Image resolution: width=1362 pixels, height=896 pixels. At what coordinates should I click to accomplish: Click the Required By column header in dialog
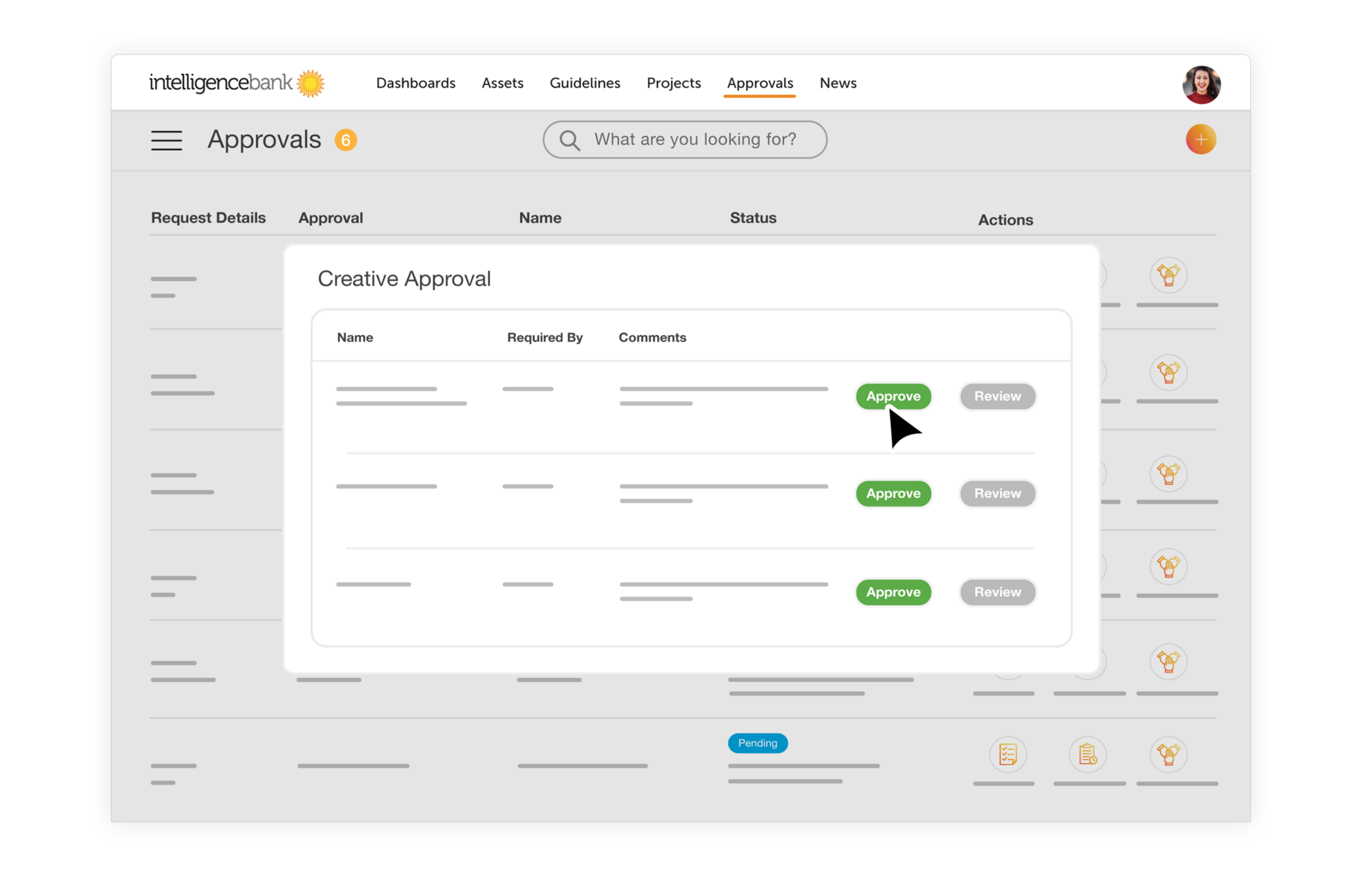(x=545, y=338)
